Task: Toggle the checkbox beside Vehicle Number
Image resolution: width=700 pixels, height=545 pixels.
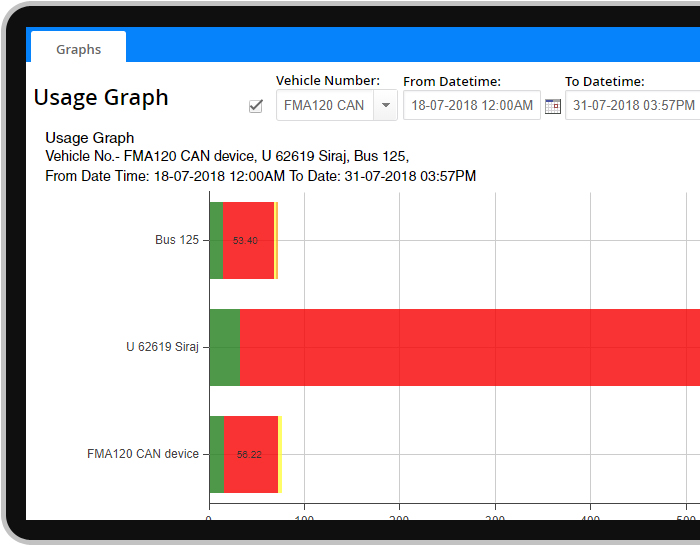Action: coord(256,106)
